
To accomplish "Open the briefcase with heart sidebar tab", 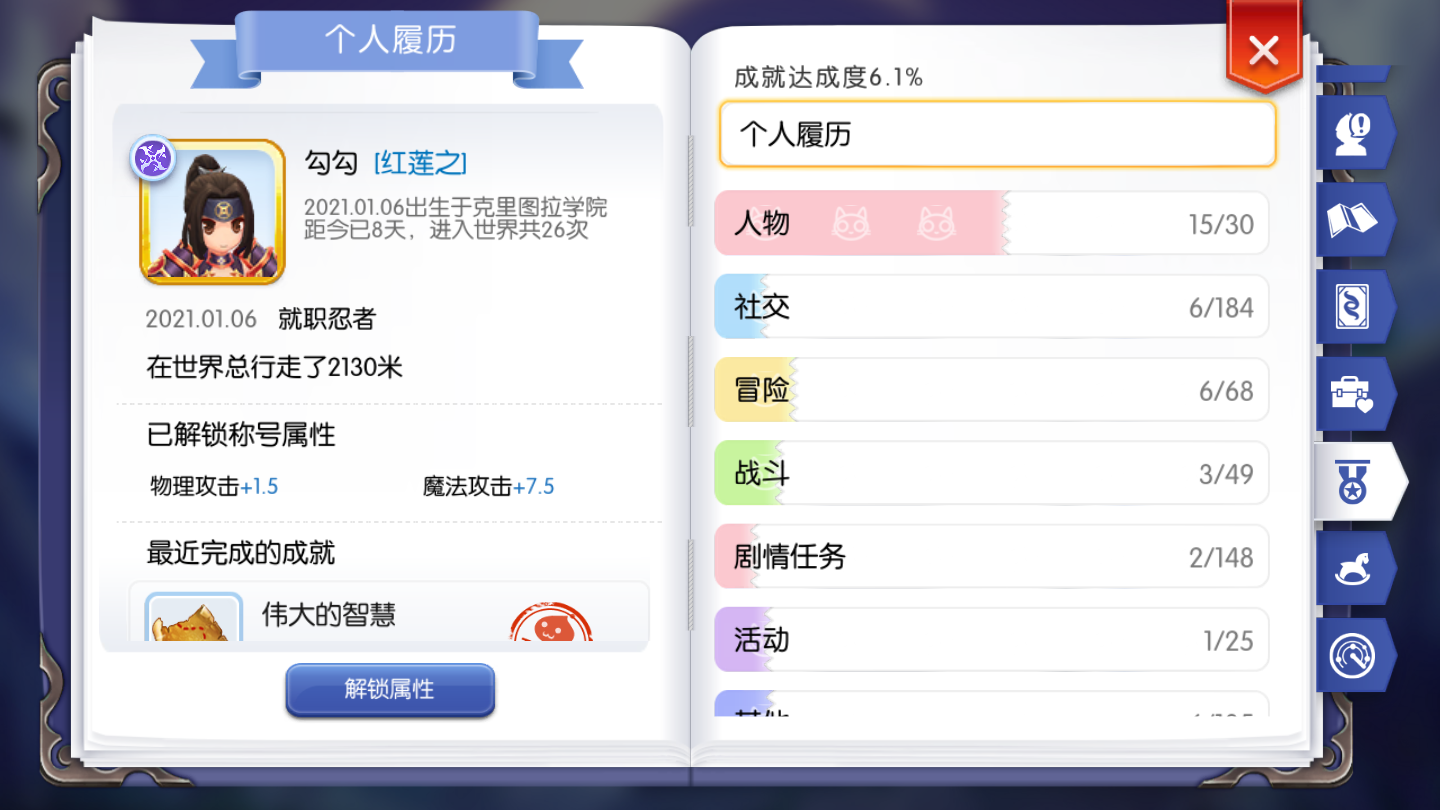I will (1355, 394).
